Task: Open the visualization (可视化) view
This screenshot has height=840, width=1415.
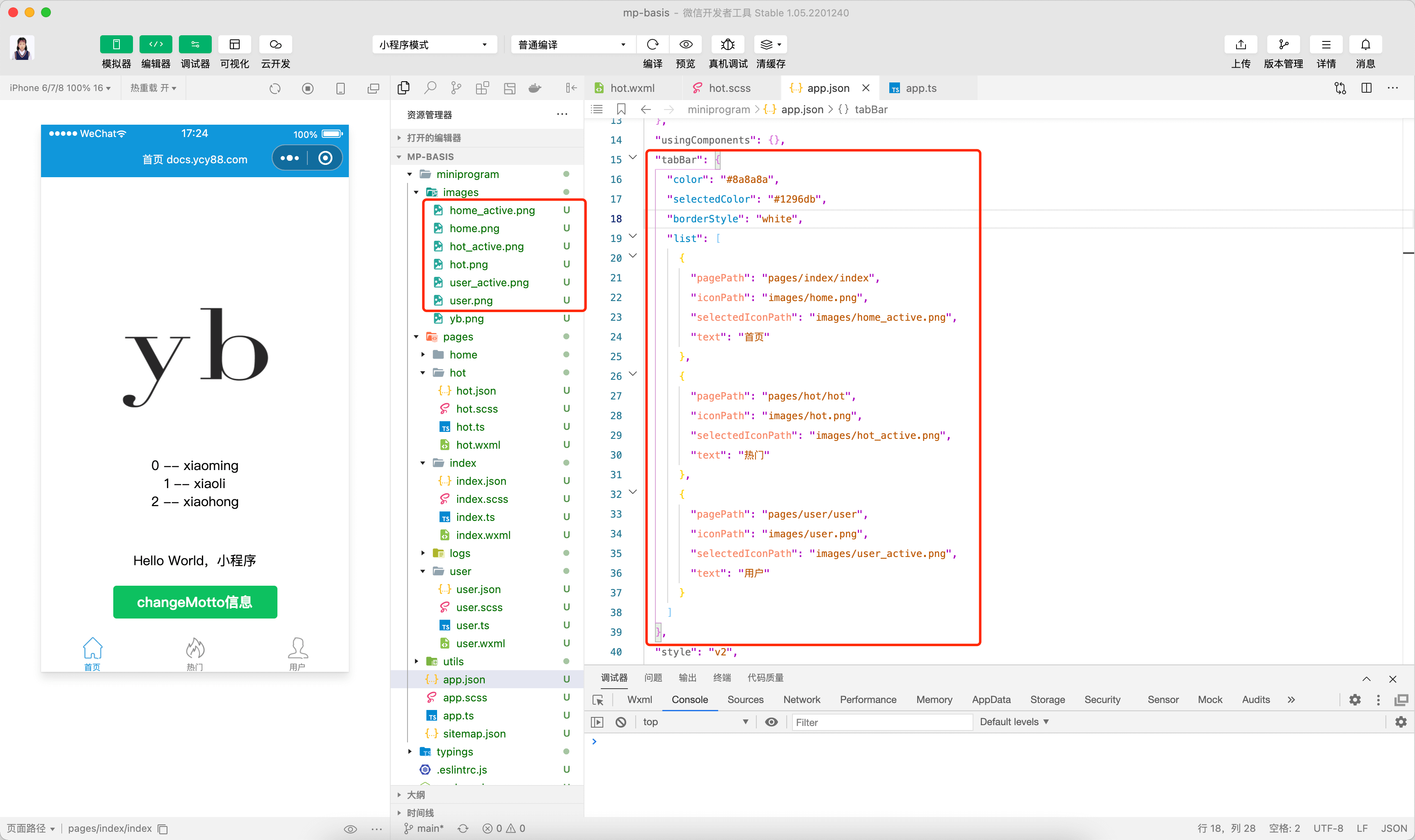Action: [234, 44]
